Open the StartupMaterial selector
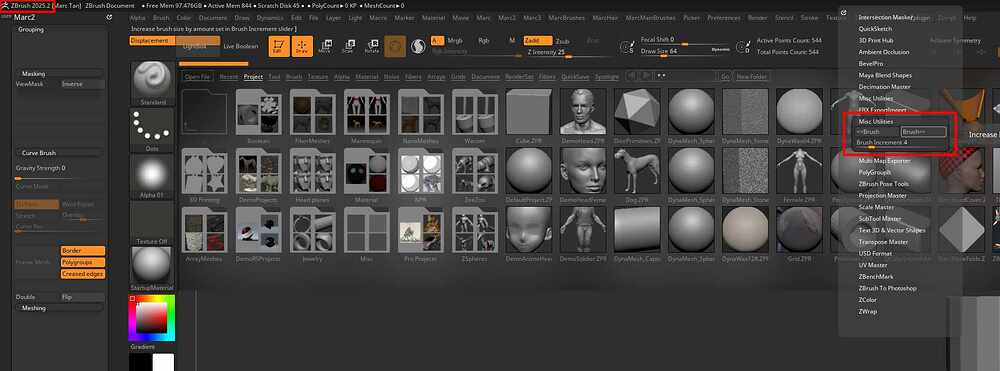The width and height of the screenshot is (1000, 371). pos(152,270)
